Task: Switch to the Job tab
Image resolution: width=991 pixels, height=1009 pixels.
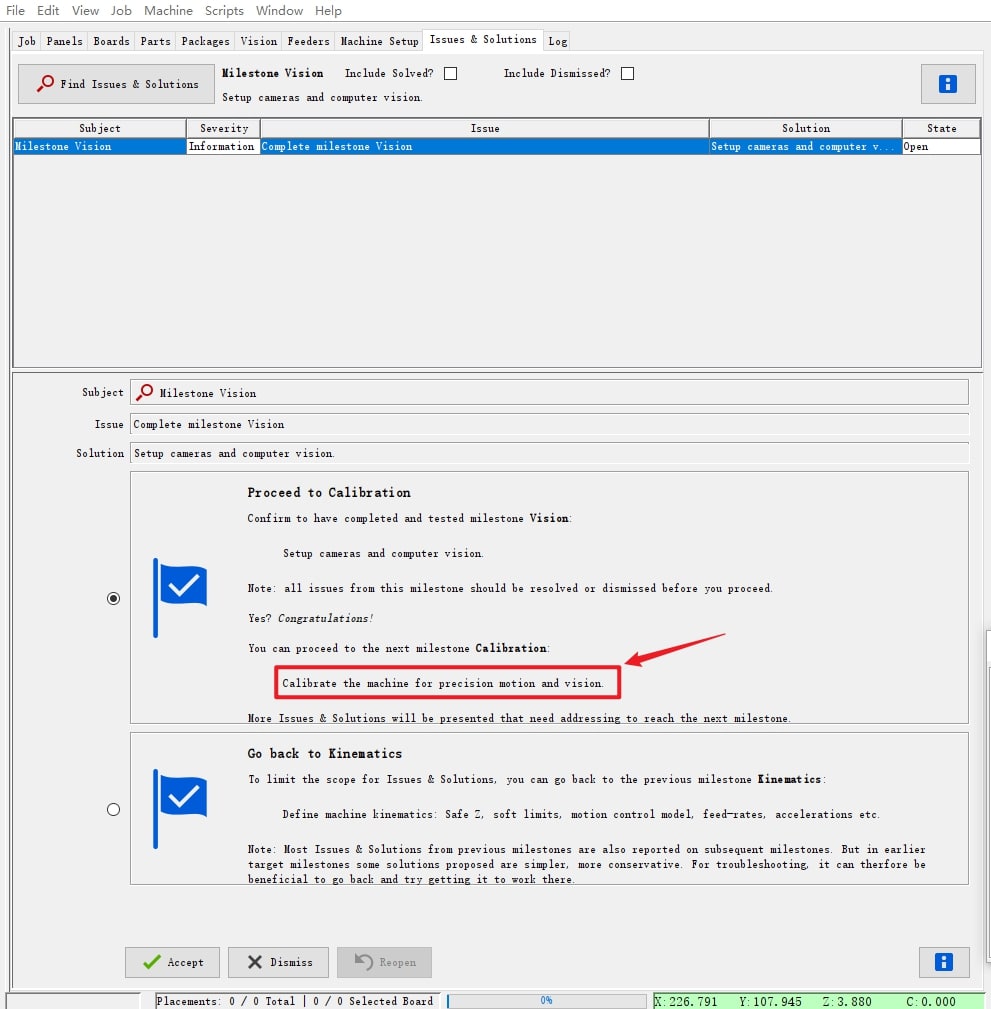Action: pyautogui.click(x=26, y=41)
